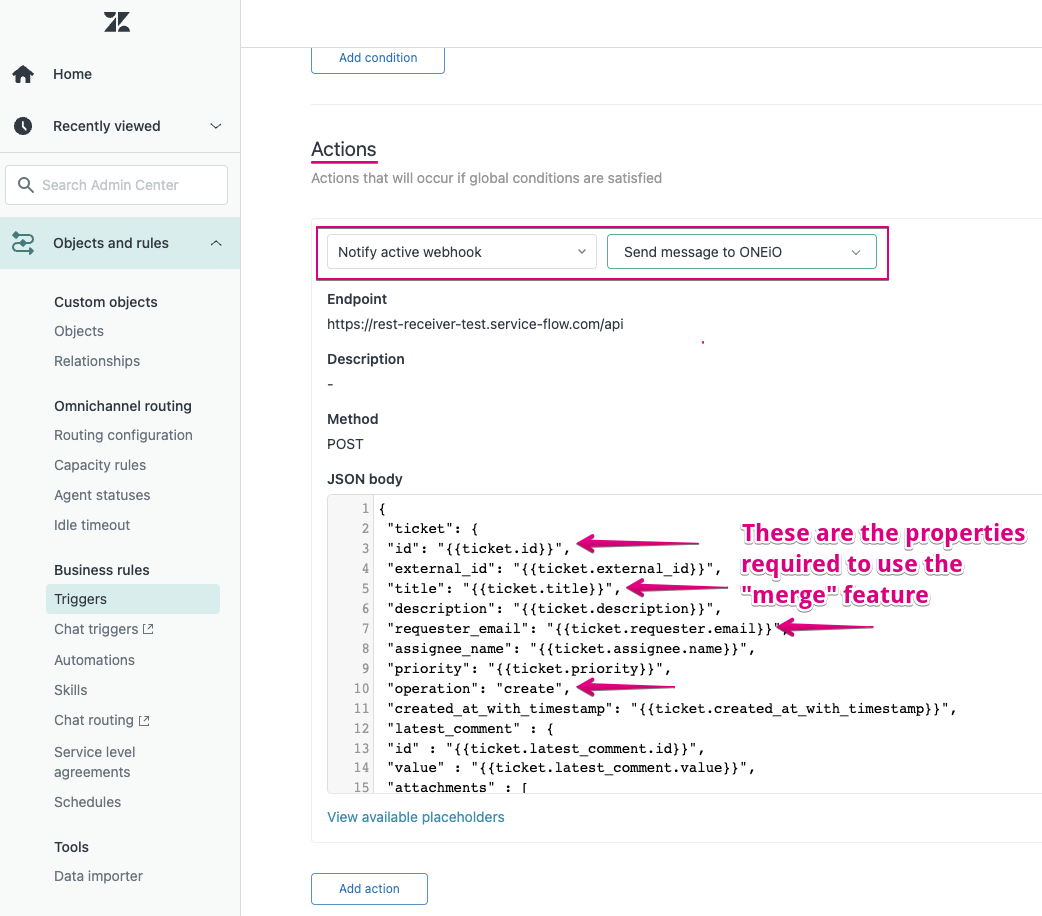
Task: Click the Add condition button
Action: 378,58
